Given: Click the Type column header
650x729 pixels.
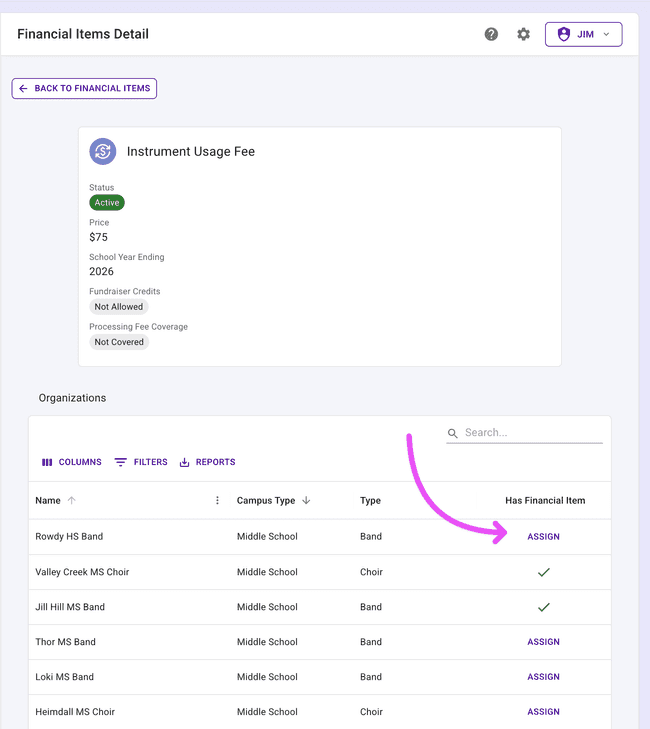Looking at the screenshot, I should [370, 501].
